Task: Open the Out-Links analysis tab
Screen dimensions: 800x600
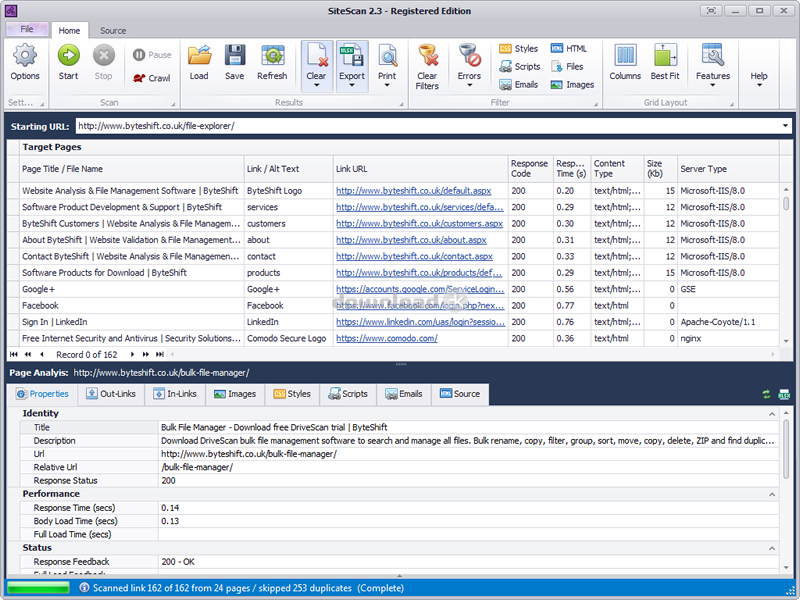Action: 111,394
